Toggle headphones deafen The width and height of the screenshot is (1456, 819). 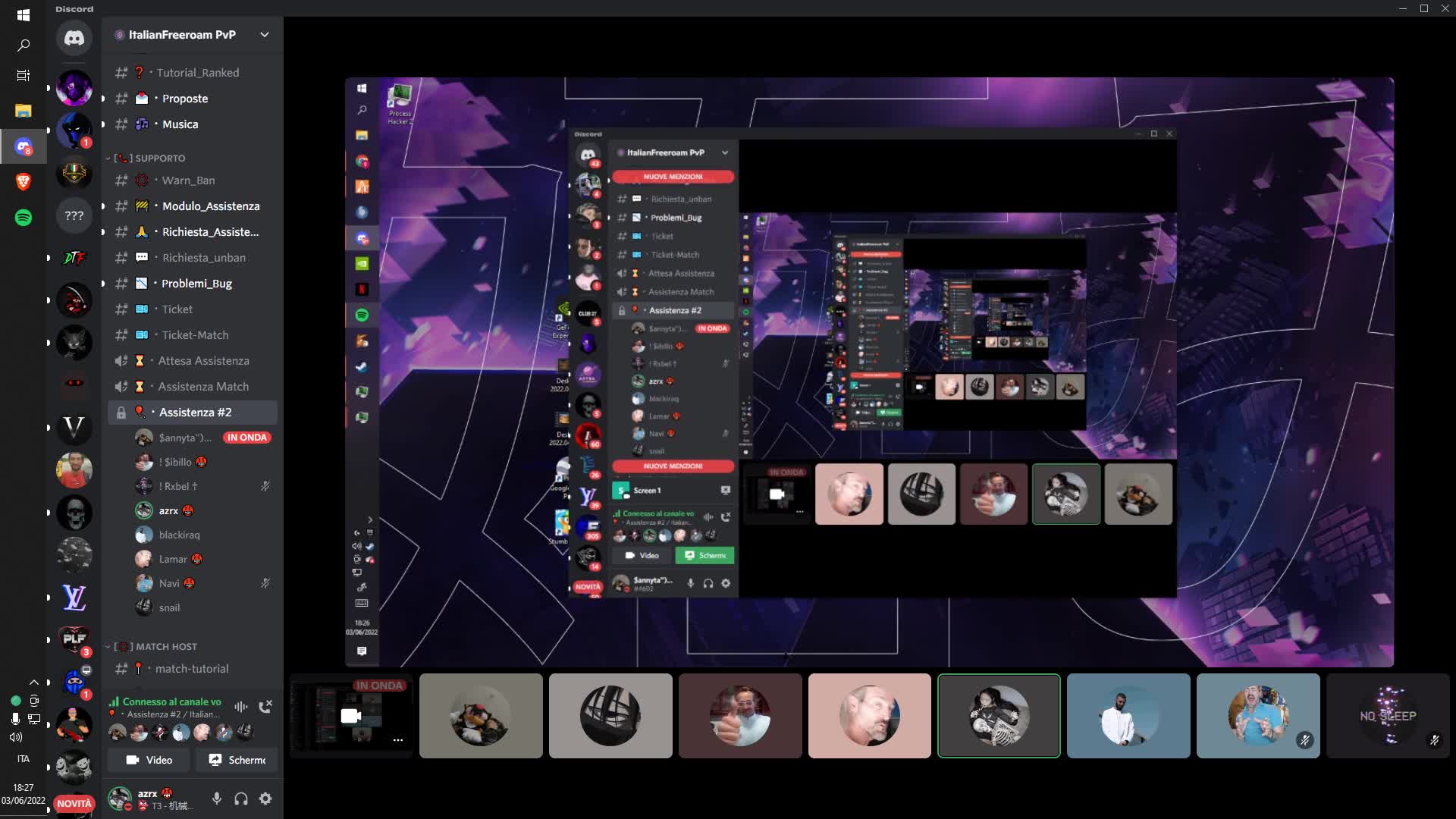point(241,799)
